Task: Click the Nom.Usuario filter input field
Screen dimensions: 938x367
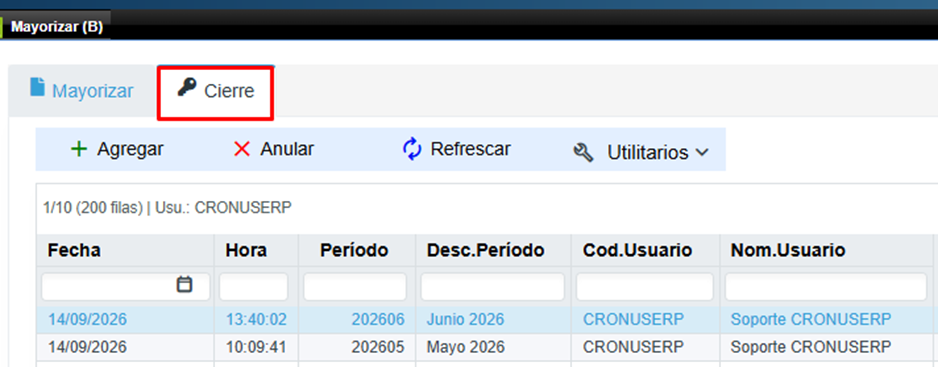Action: tap(826, 287)
